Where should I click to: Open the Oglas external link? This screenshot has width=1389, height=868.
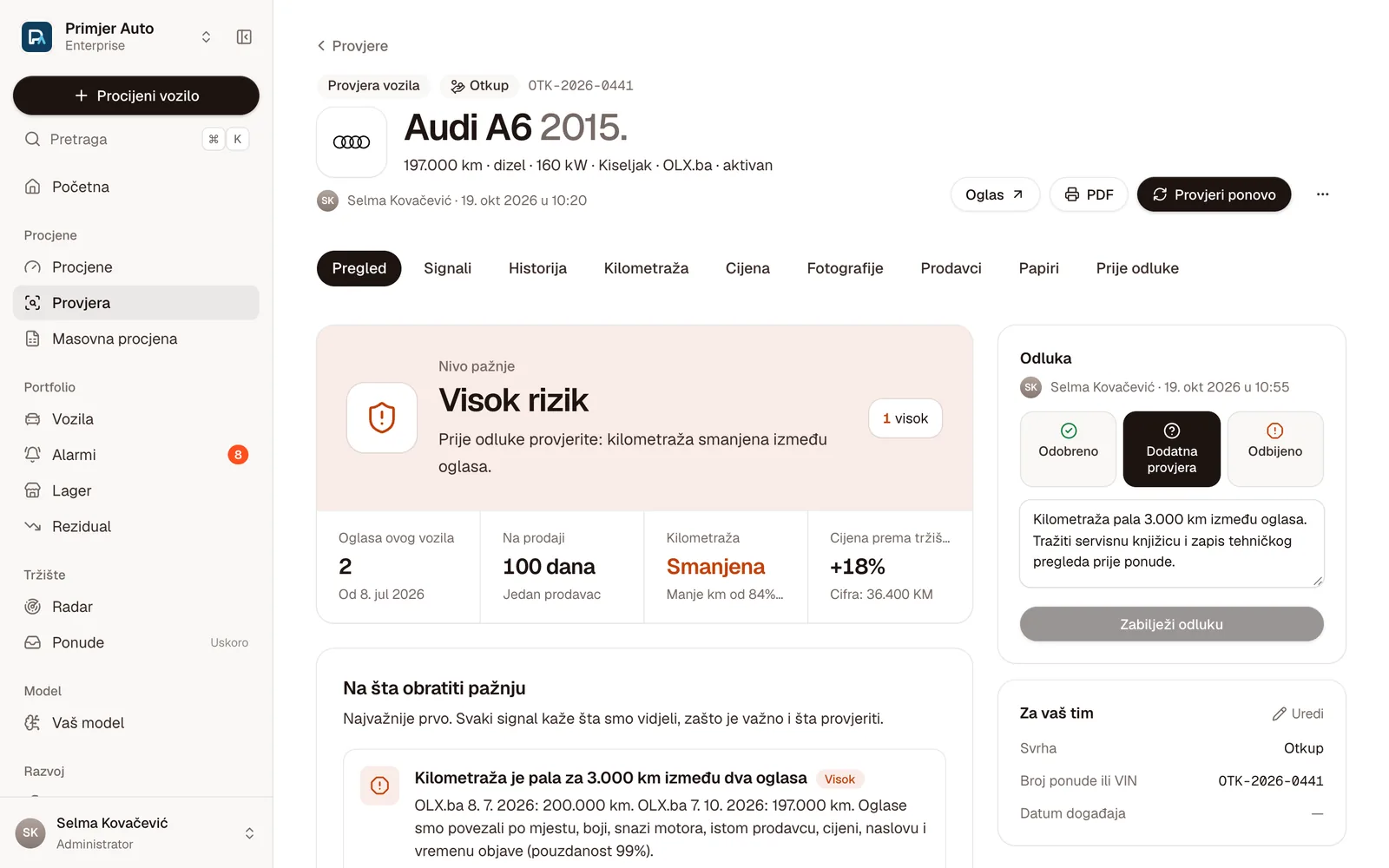pyautogui.click(x=995, y=194)
